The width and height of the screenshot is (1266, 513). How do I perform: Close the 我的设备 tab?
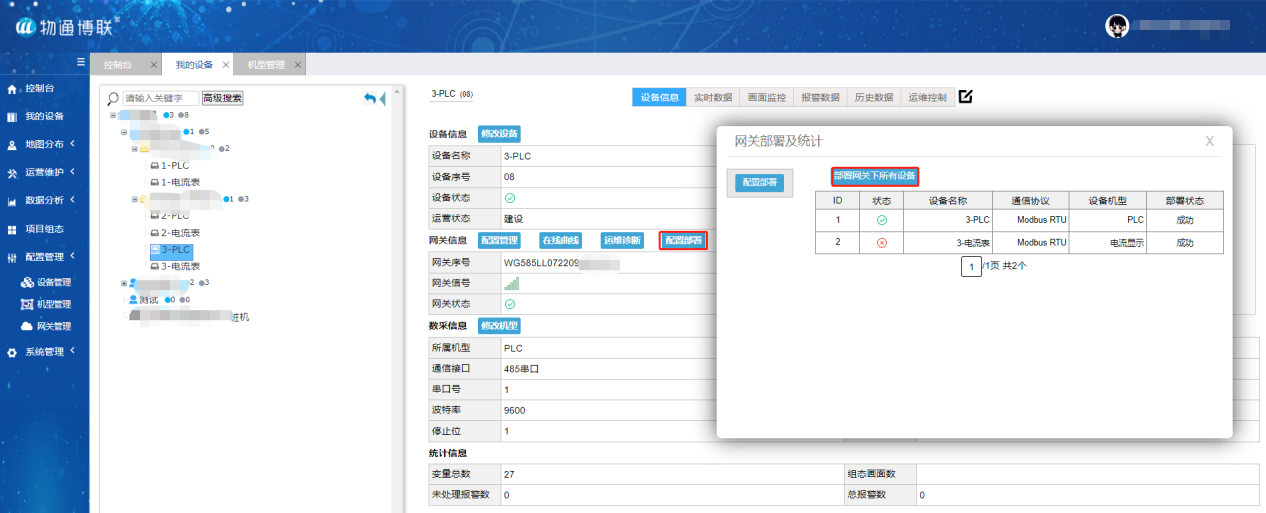[226, 65]
